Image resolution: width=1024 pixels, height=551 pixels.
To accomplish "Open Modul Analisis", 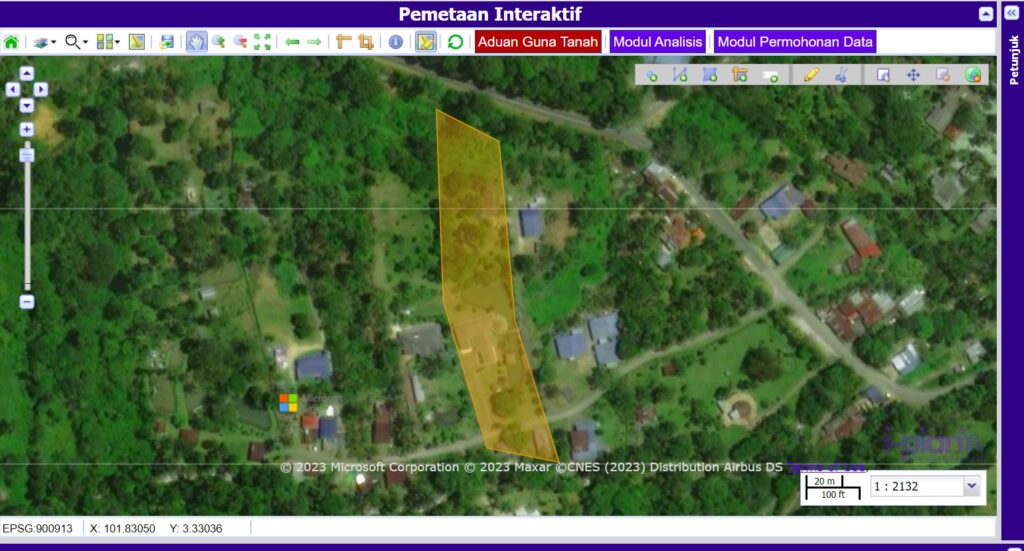I will coord(657,42).
